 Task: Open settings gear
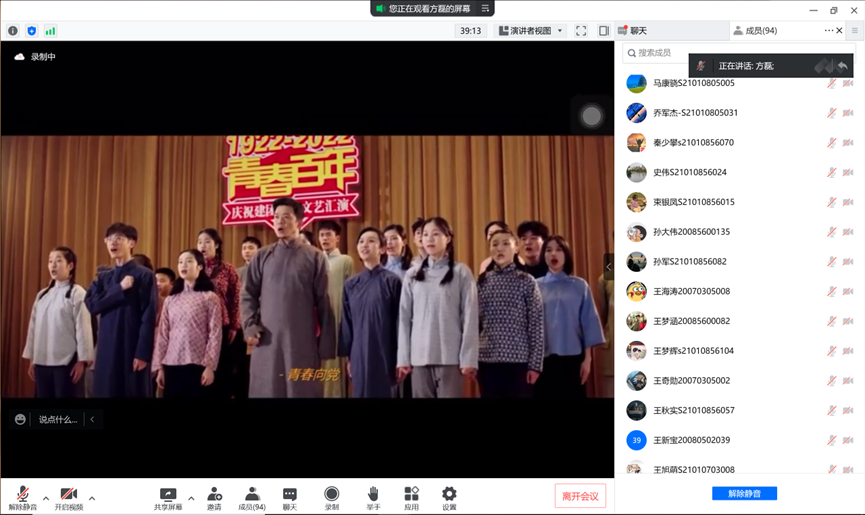tap(449, 498)
